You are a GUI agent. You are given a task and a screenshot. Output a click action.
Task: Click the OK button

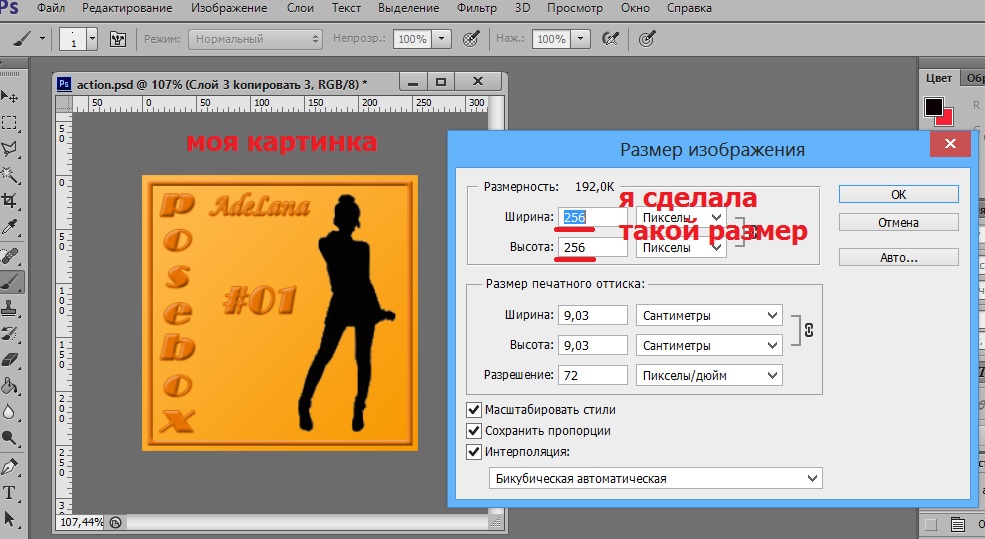tap(898, 195)
